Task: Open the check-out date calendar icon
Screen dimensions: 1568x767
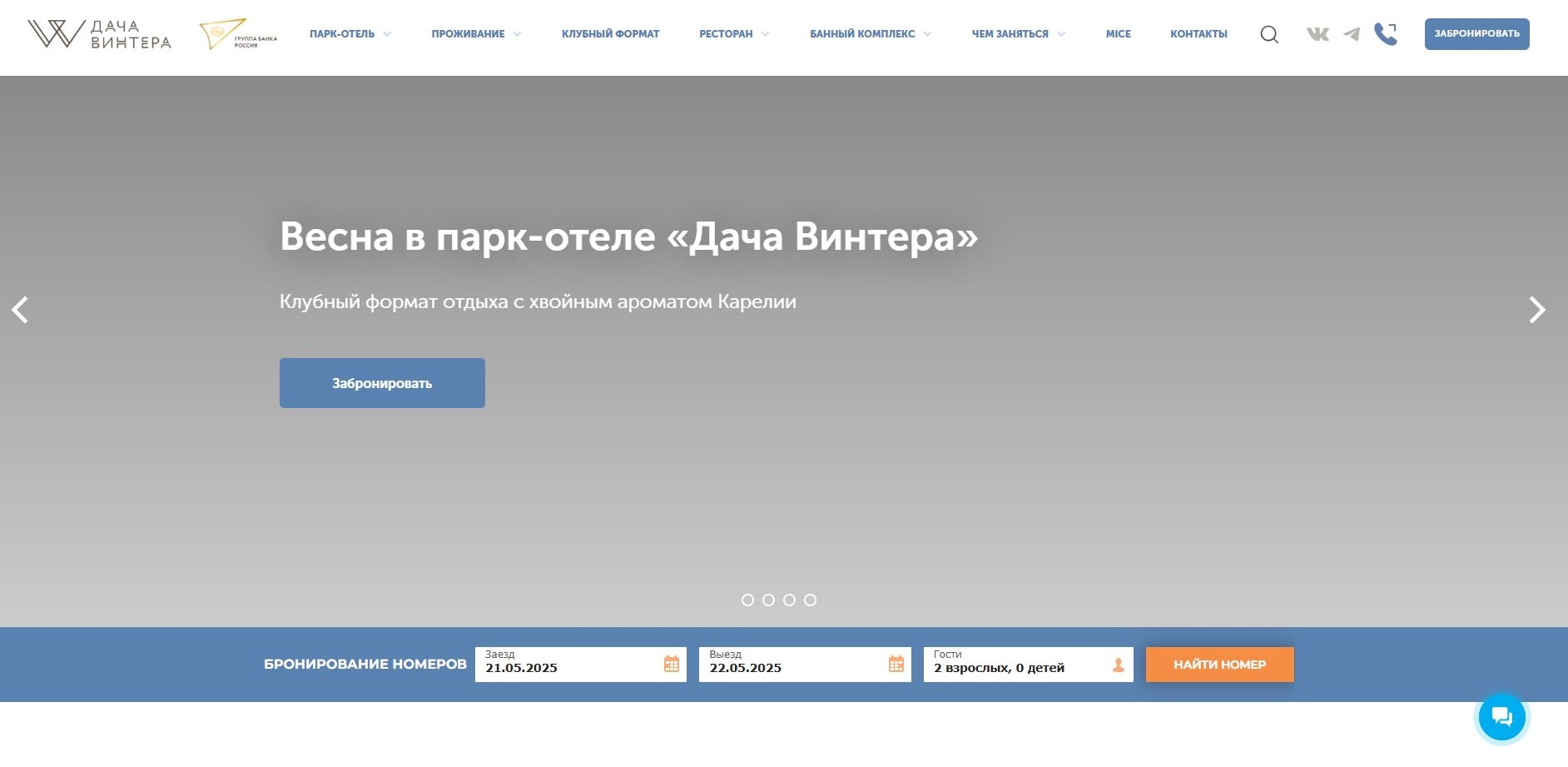Action: (x=896, y=664)
